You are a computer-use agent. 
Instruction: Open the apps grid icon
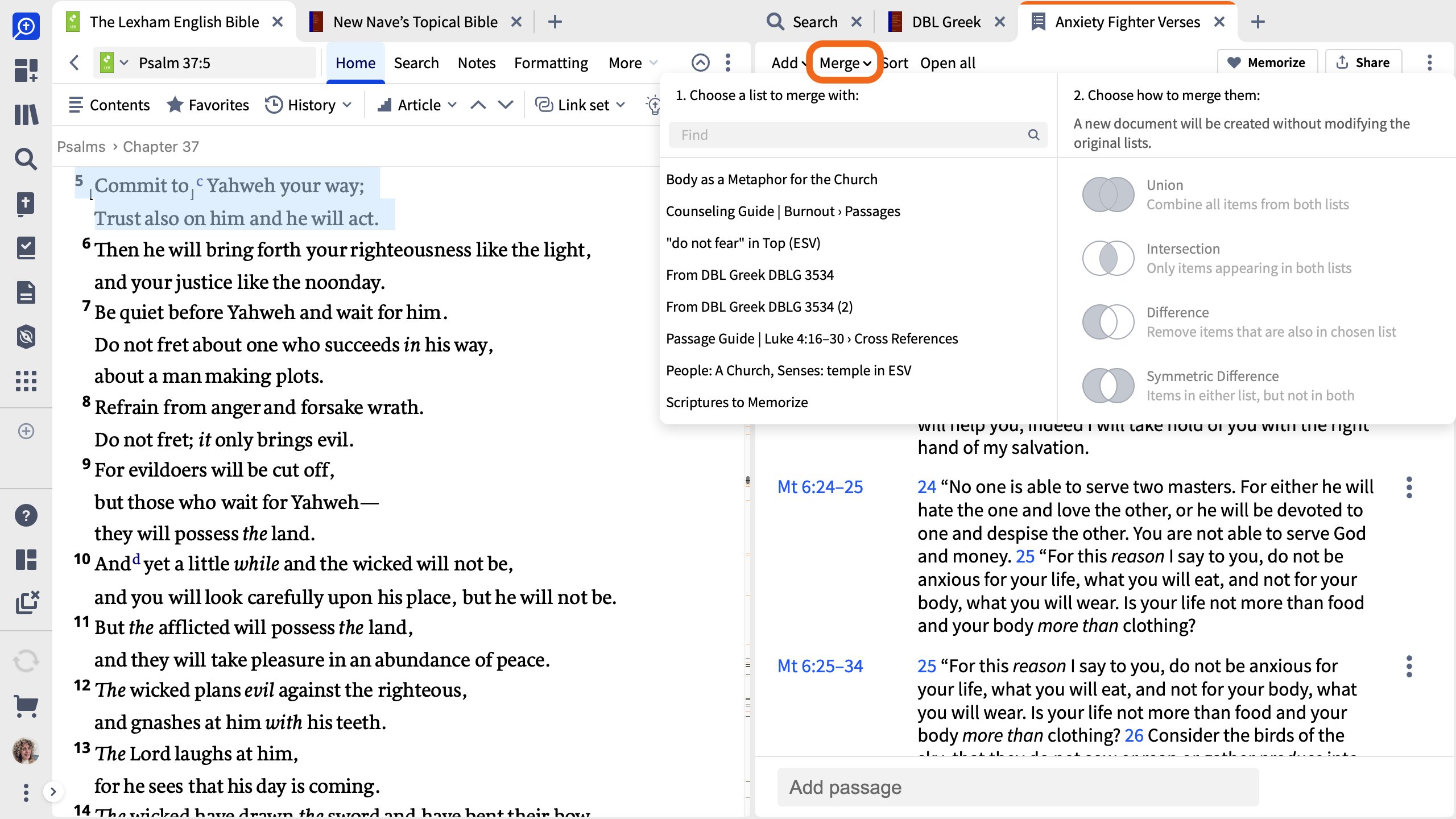pyautogui.click(x=26, y=381)
